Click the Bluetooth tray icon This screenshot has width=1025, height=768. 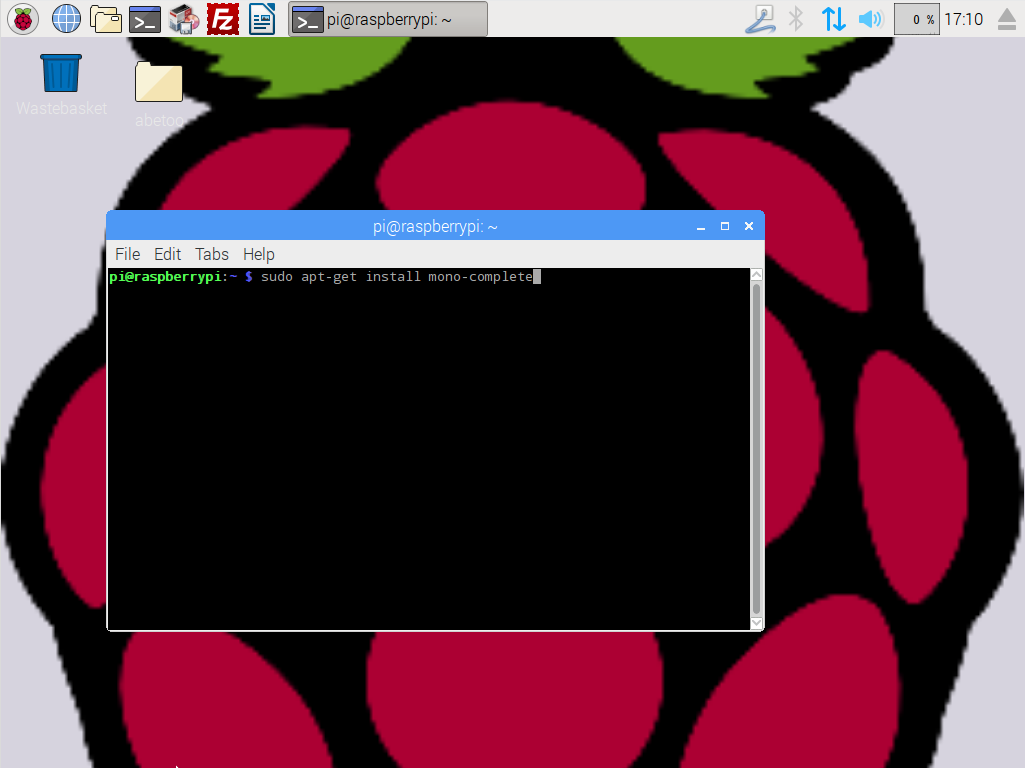tap(796, 19)
